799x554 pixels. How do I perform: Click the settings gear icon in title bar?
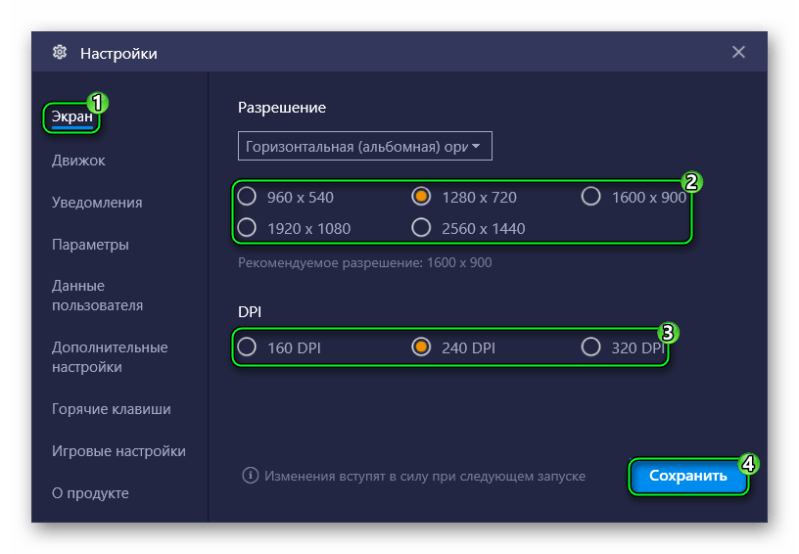[60, 52]
